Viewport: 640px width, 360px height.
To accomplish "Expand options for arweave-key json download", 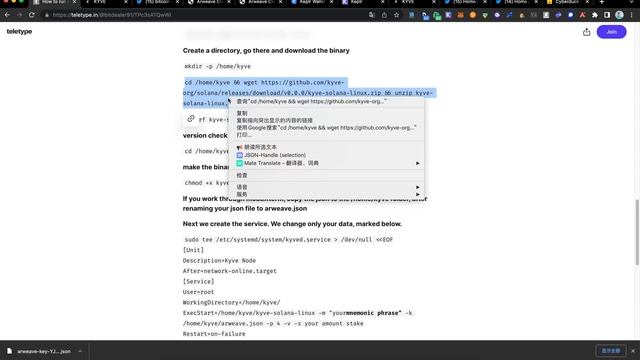I will [80, 351].
